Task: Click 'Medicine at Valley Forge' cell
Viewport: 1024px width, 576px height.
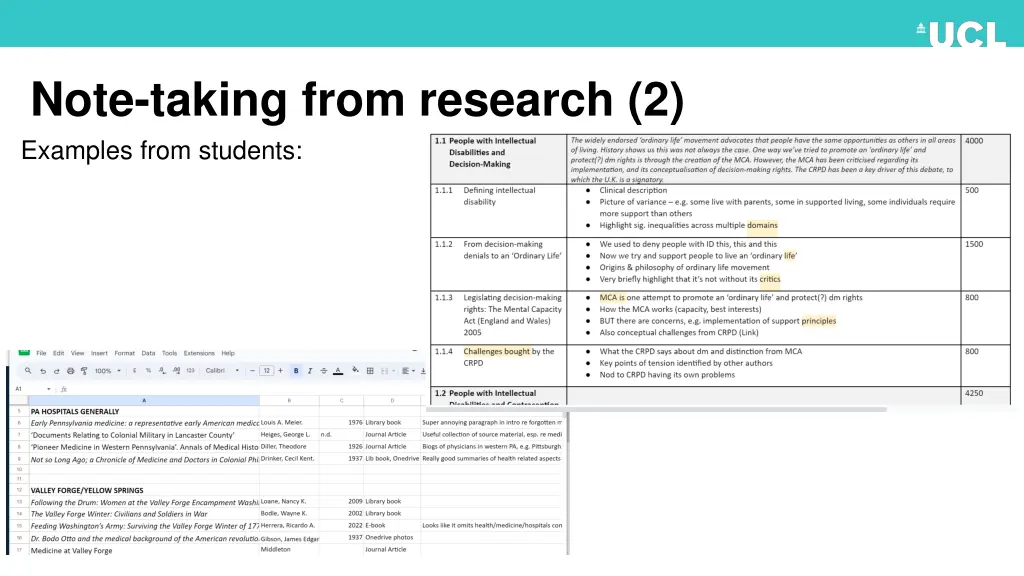Action: 144,551
